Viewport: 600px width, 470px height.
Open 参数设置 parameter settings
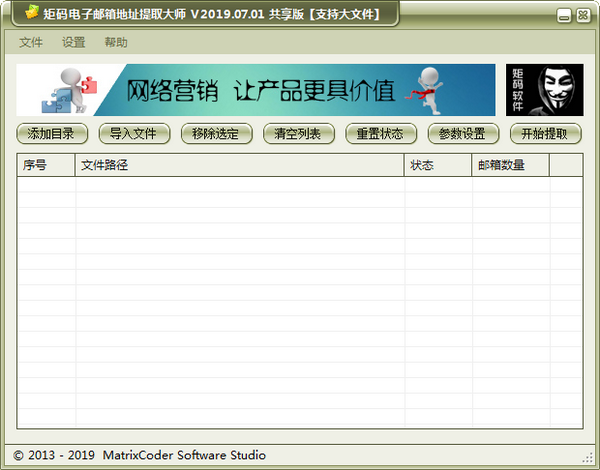tap(462, 134)
